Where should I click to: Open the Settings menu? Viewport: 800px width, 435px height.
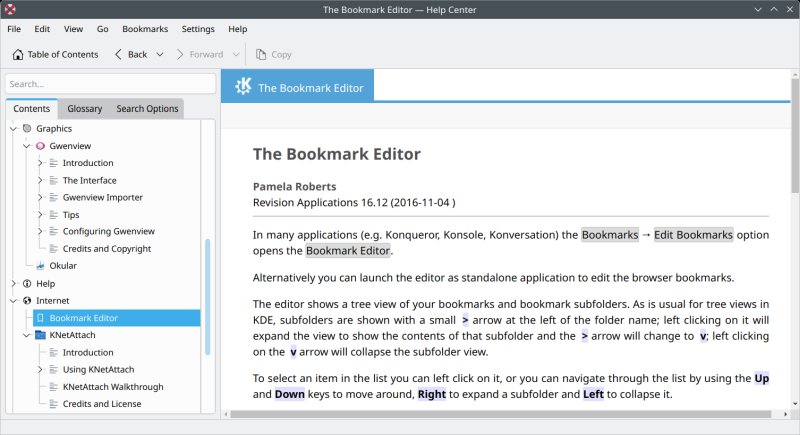pyautogui.click(x=198, y=29)
